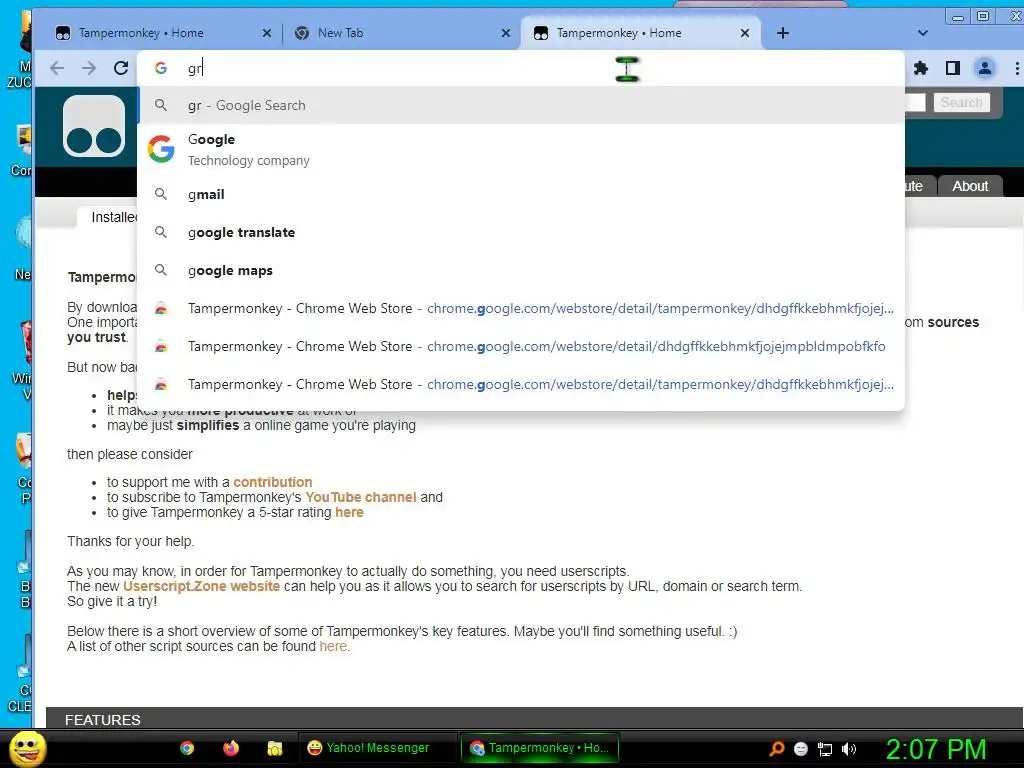Click the 'Thanks for your help.' text
1024x768 pixels.
(131, 541)
